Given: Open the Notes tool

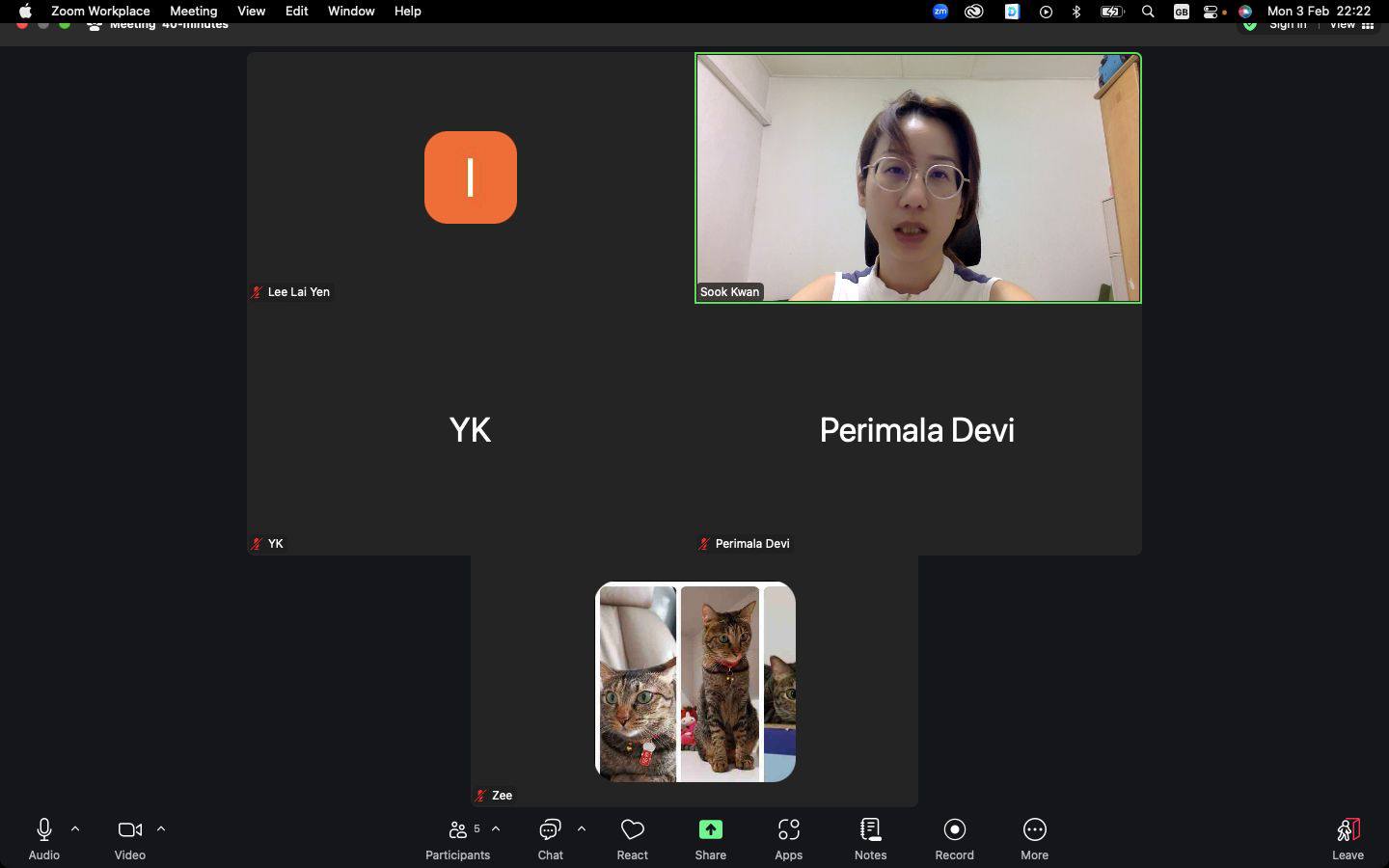Looking at the screenshot, I should [x=870, y=838].
